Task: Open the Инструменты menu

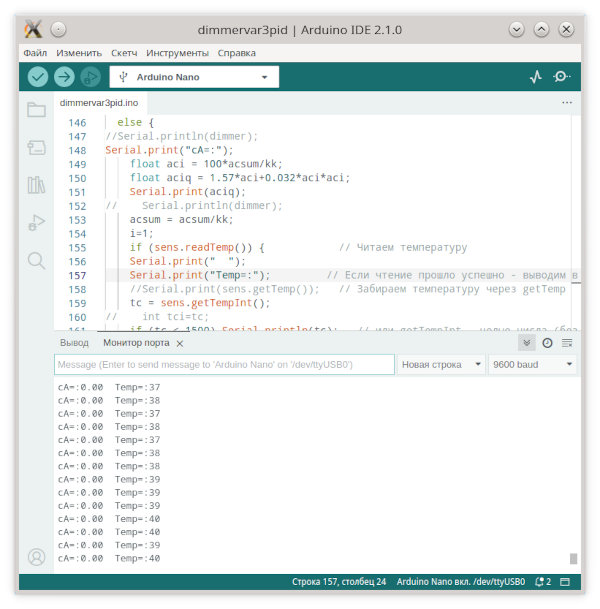Action: pyautogui.click(x=177, y=52)
